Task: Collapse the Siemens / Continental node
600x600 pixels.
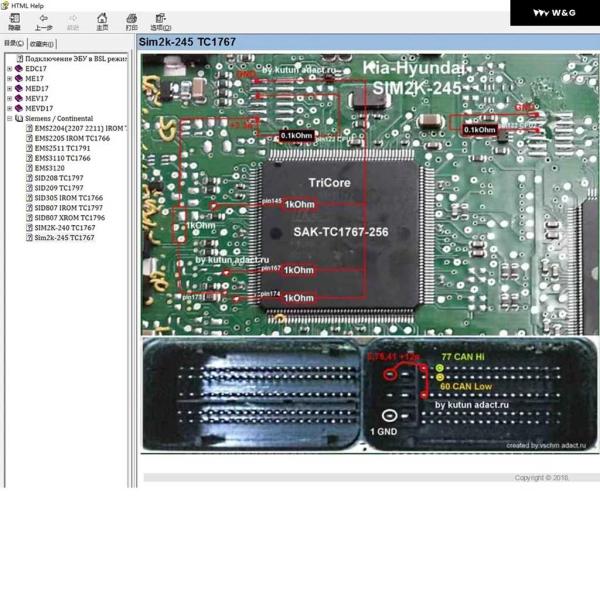Action: [x=10, y=118]
